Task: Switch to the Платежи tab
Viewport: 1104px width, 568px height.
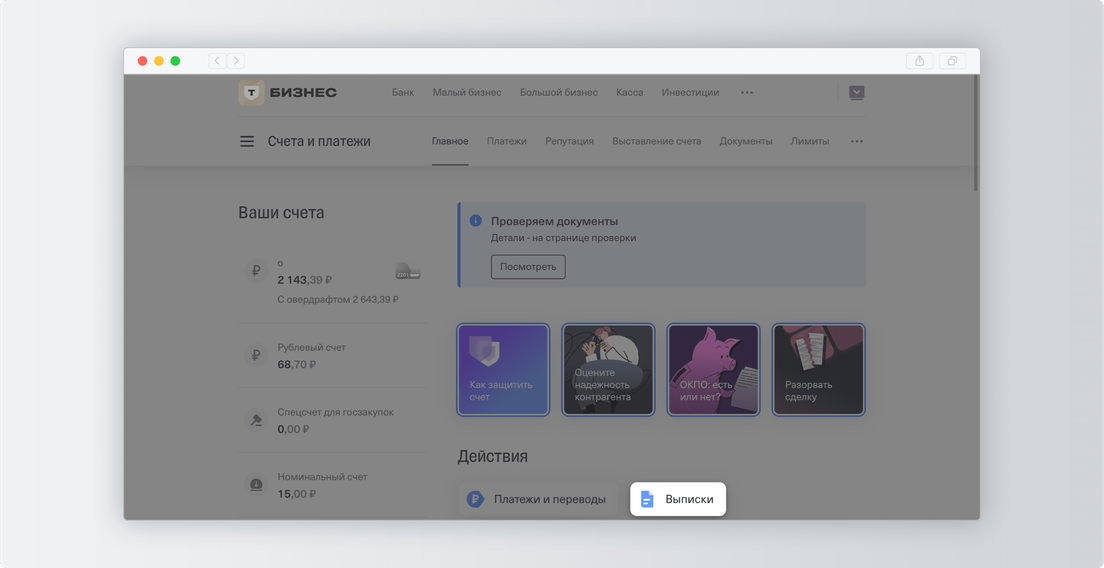Action: click(506, 141)
